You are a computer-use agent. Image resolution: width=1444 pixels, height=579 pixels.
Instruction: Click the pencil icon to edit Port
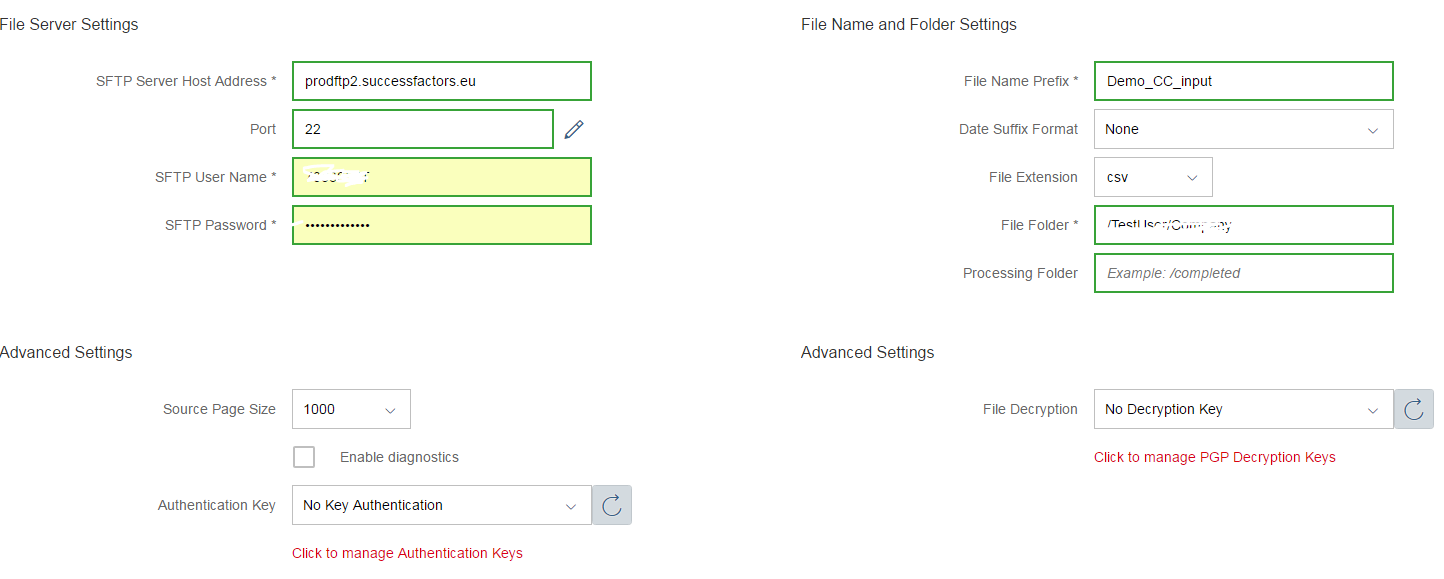pos(574,128)
